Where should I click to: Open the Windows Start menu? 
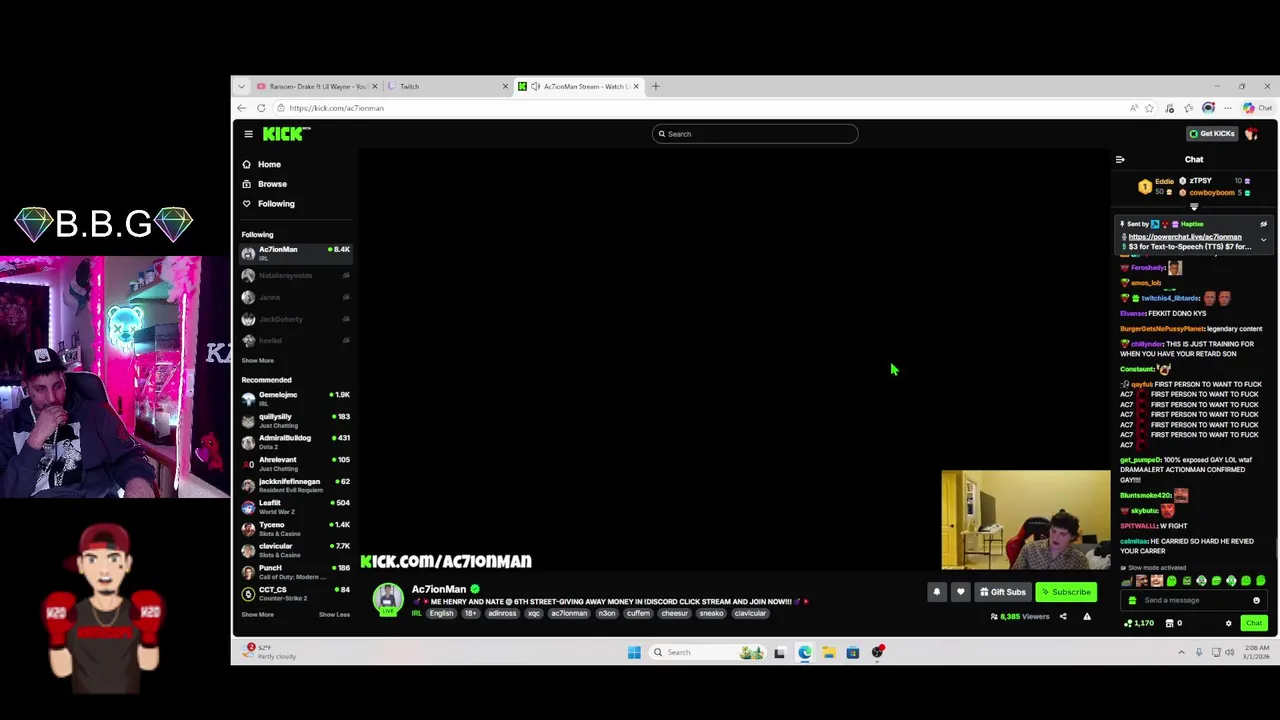click(x=634, y=653)
